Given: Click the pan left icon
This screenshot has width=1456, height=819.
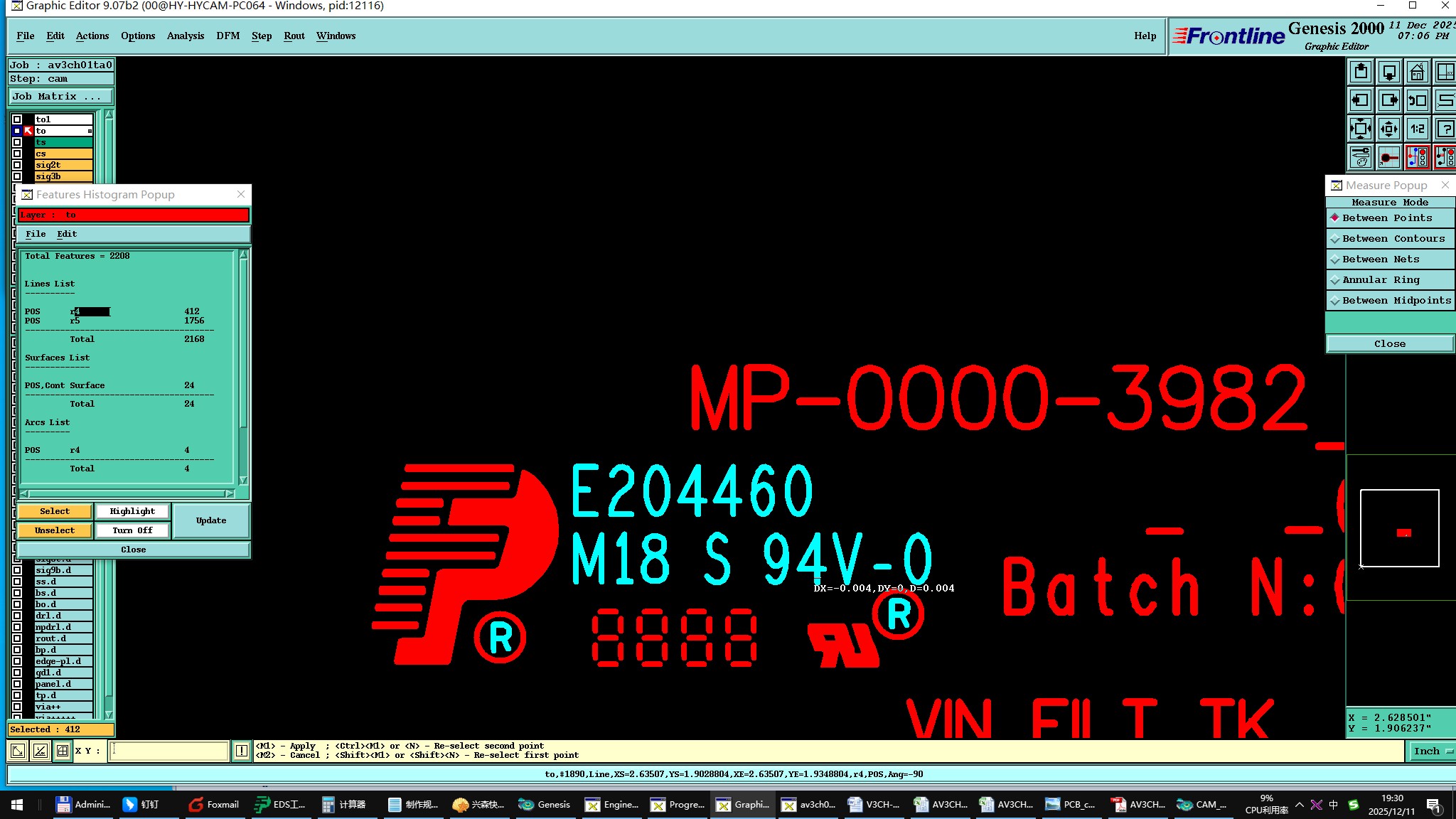Looking at the screenshot, I should [1361, 100].
